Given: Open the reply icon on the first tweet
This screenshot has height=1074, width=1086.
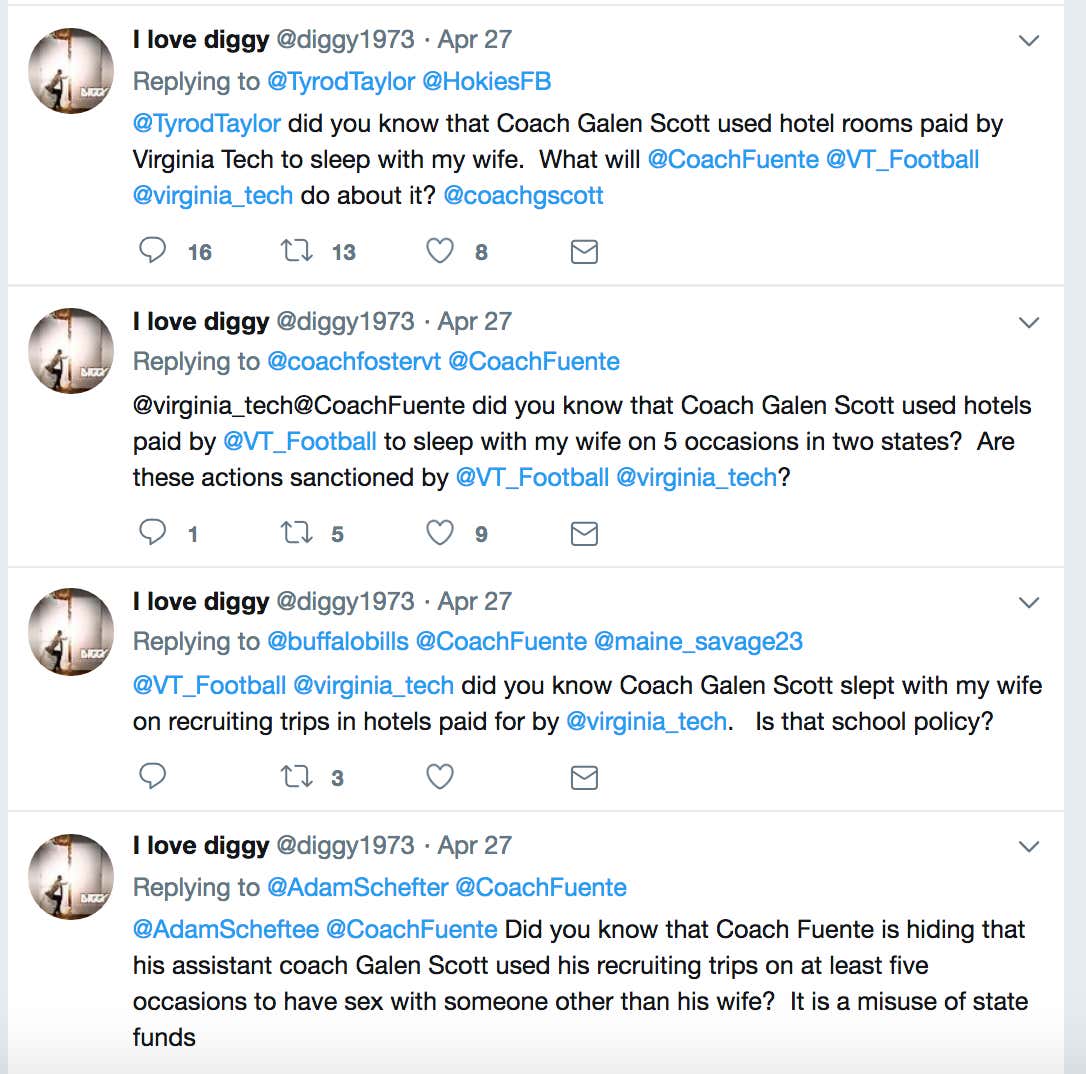Looking at the screenshot, I should click(152, 251).
